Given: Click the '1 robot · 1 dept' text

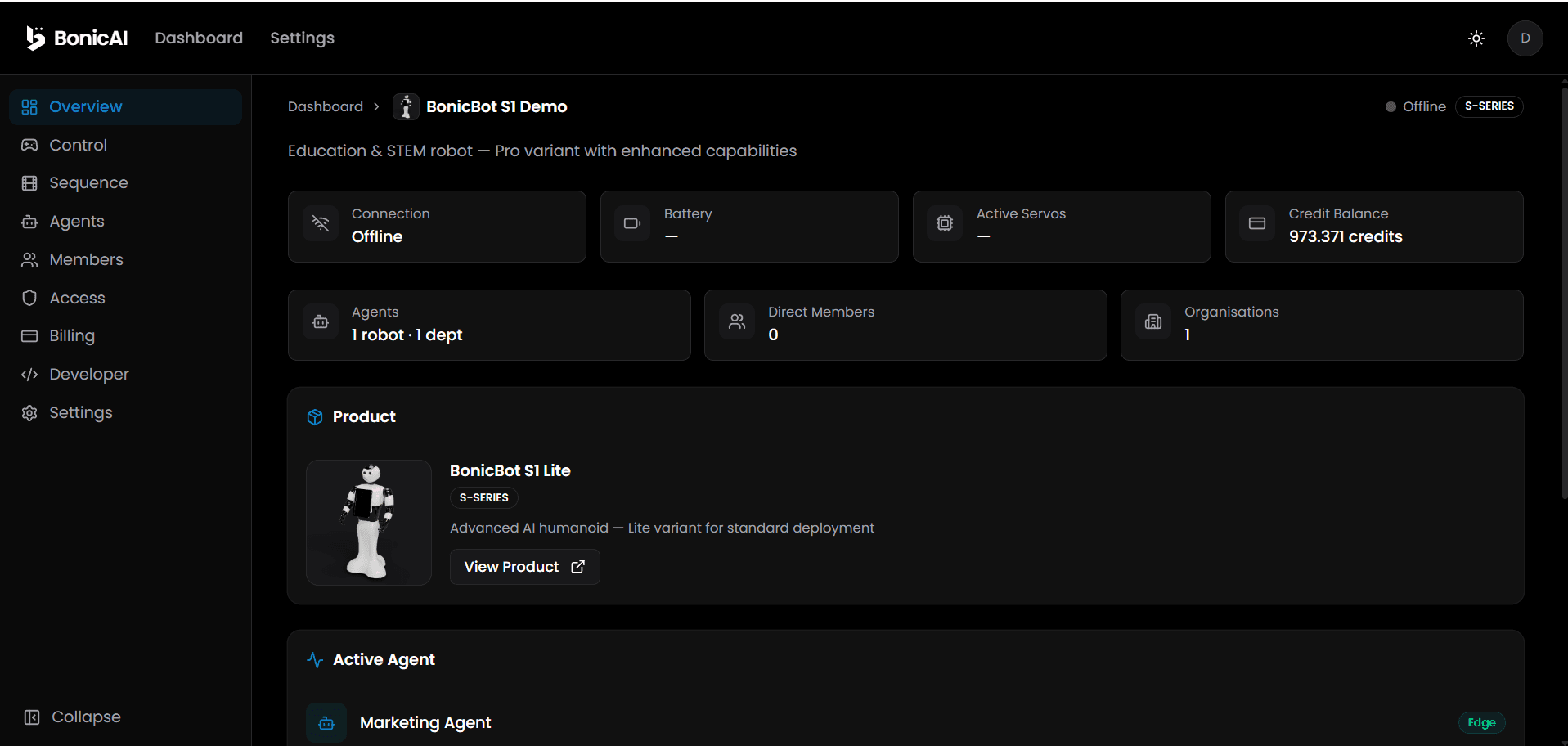Looking at the screenshot, I should pos(407,335).
